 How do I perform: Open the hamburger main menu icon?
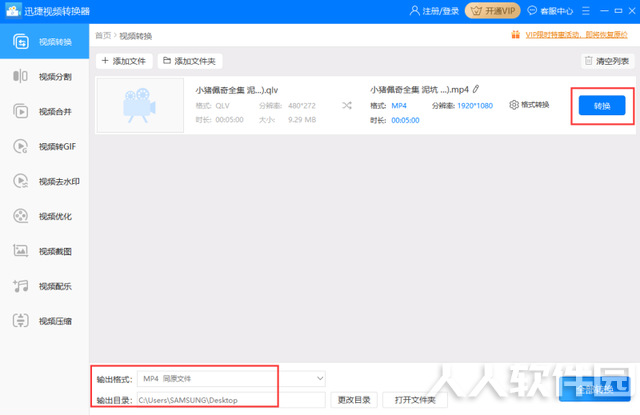coord(586,11)
